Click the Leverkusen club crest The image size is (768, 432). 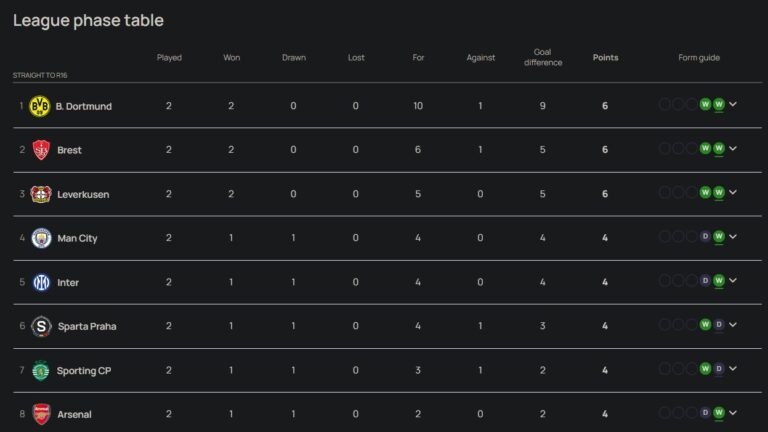coord(41,194)
